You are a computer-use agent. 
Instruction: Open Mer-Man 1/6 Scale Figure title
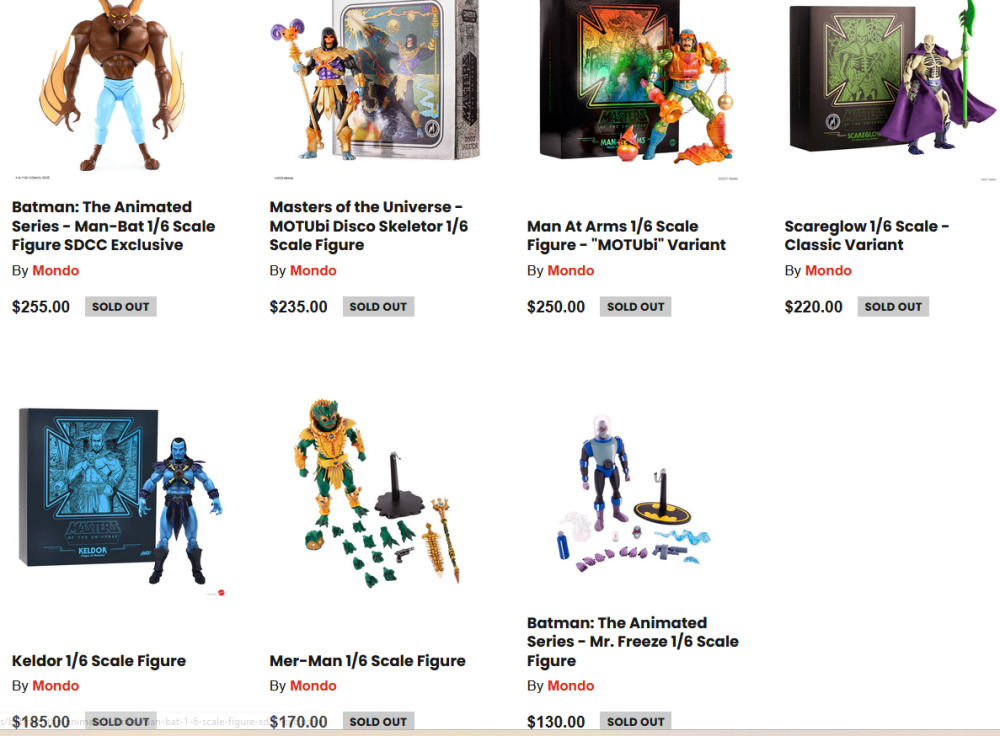[x=367, y=661]
